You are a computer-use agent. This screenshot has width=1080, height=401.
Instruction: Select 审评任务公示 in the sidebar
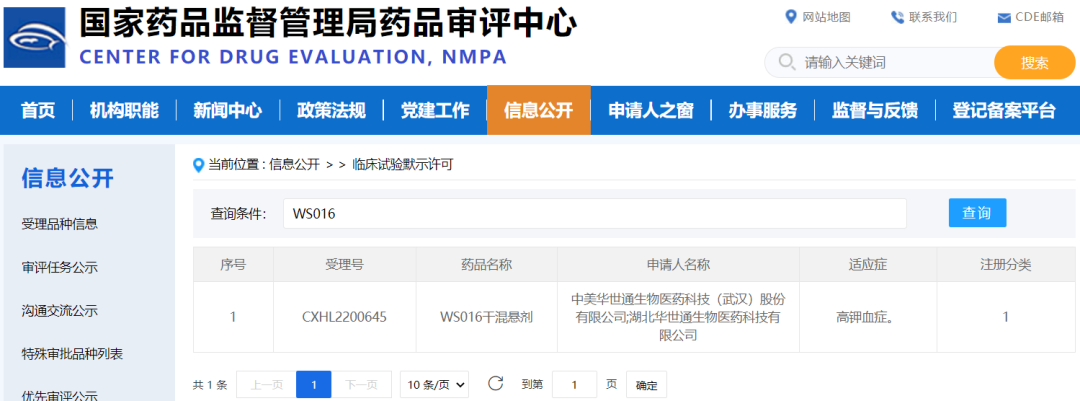pyautogui.click(x=60, y=267)
